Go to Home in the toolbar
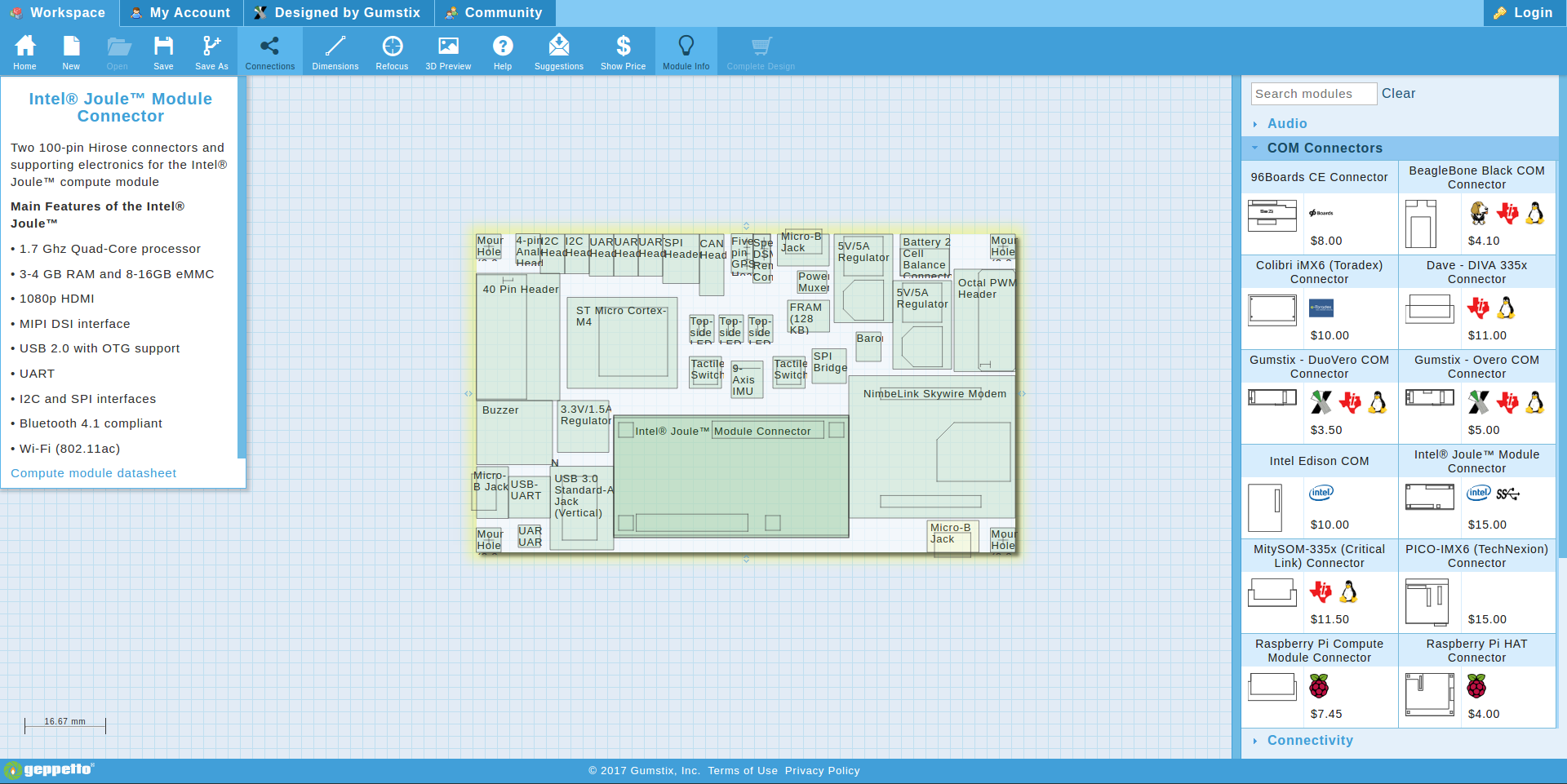The width and height of the screenshot is (1567, 784). [x=24, y=52]
